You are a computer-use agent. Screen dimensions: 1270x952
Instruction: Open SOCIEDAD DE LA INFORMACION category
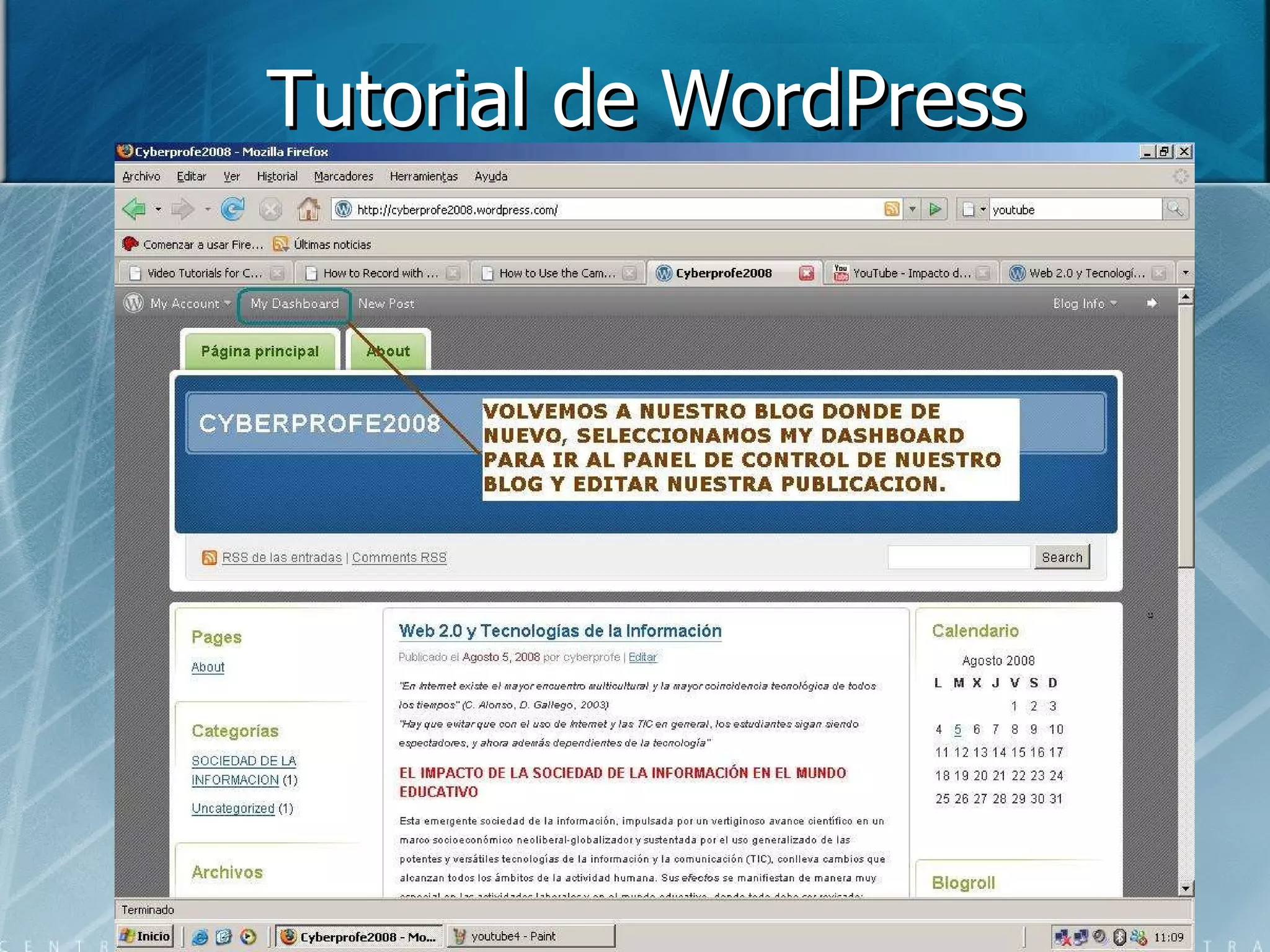pos(244,770)
